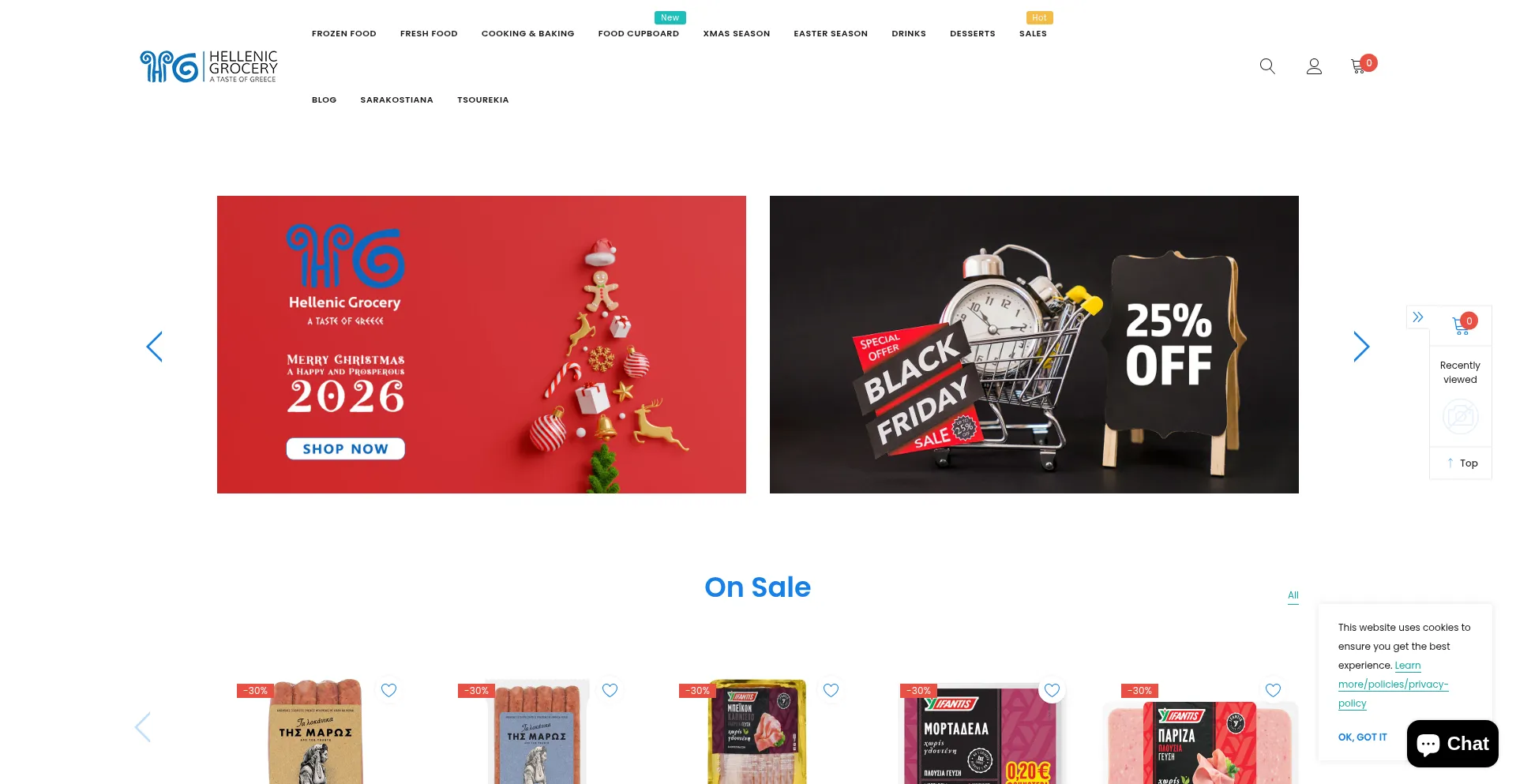Accept cookies with OK, GOT IT
Screen dimensions: 1516x784
pyautogui.click(x=1362, y=737)
